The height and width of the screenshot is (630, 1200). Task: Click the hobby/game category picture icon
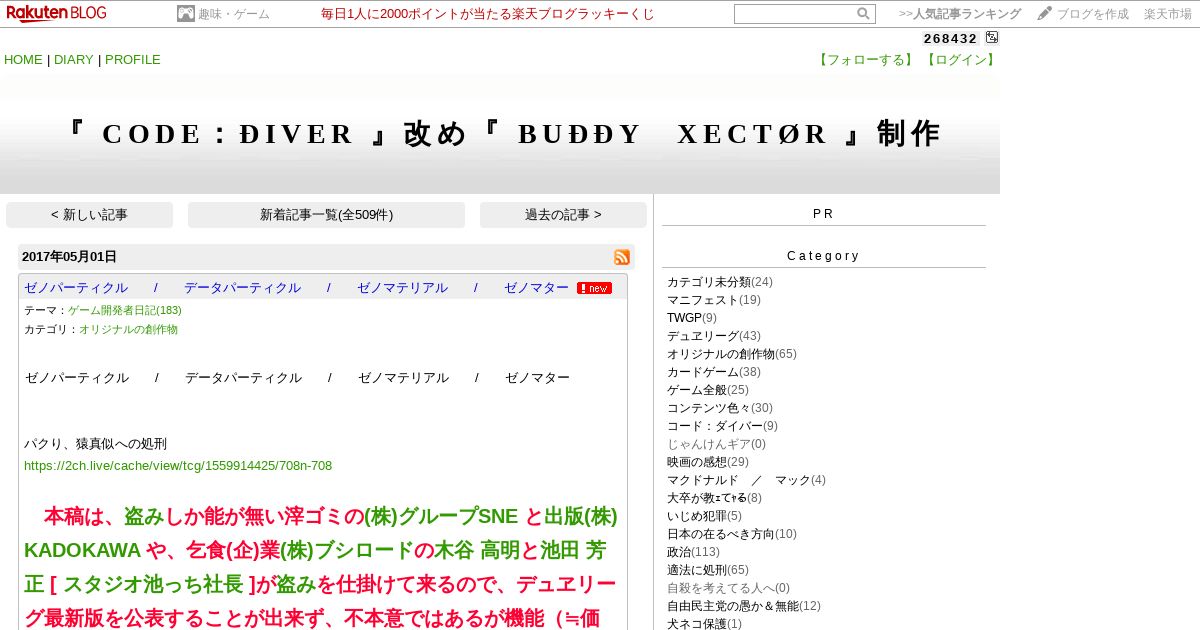(x=185, y=14)
